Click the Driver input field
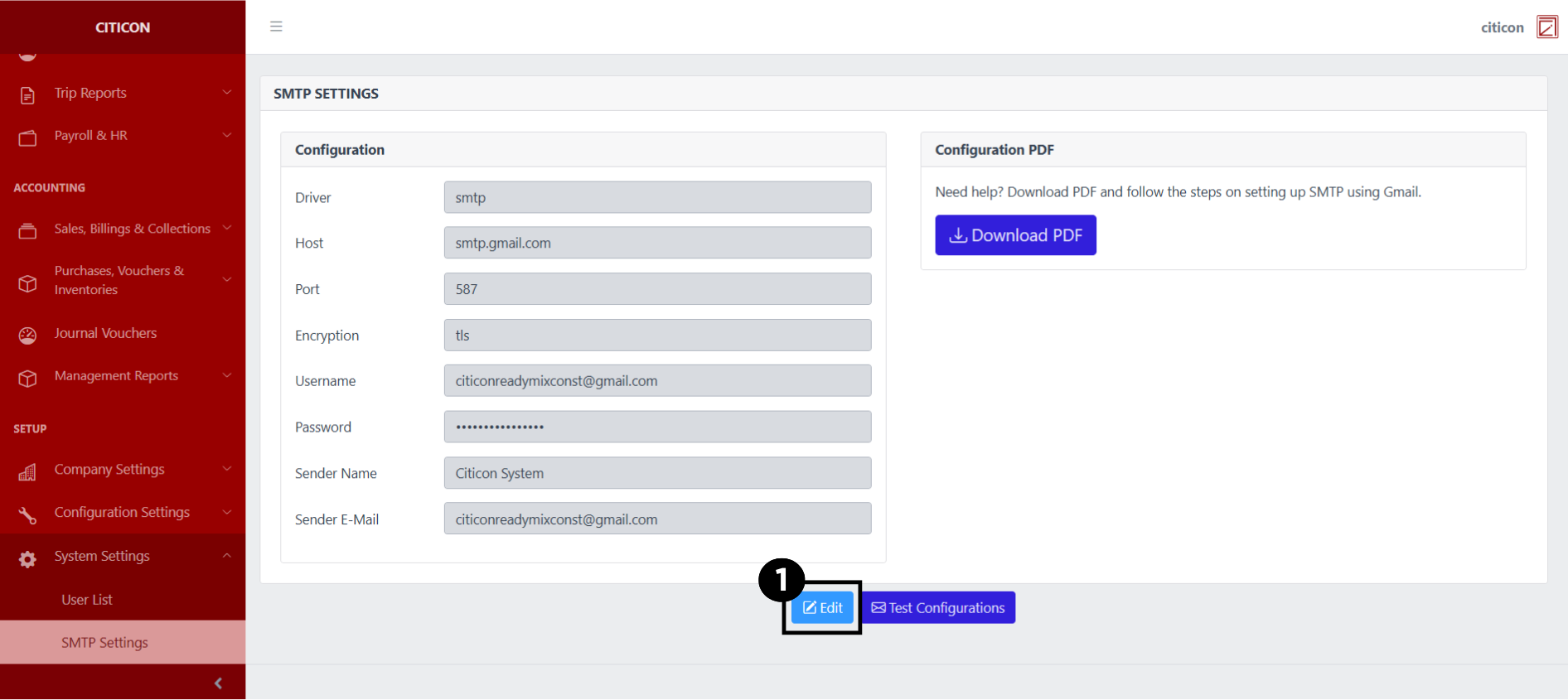The height and width of the screenshot is (700, 1568). coord(657,197)
